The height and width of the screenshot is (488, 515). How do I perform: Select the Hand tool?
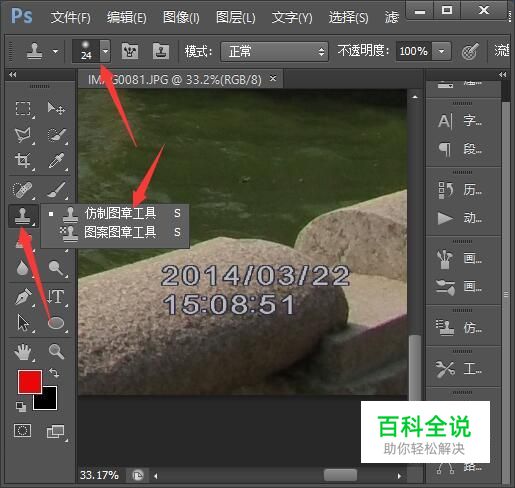[23, 352]
